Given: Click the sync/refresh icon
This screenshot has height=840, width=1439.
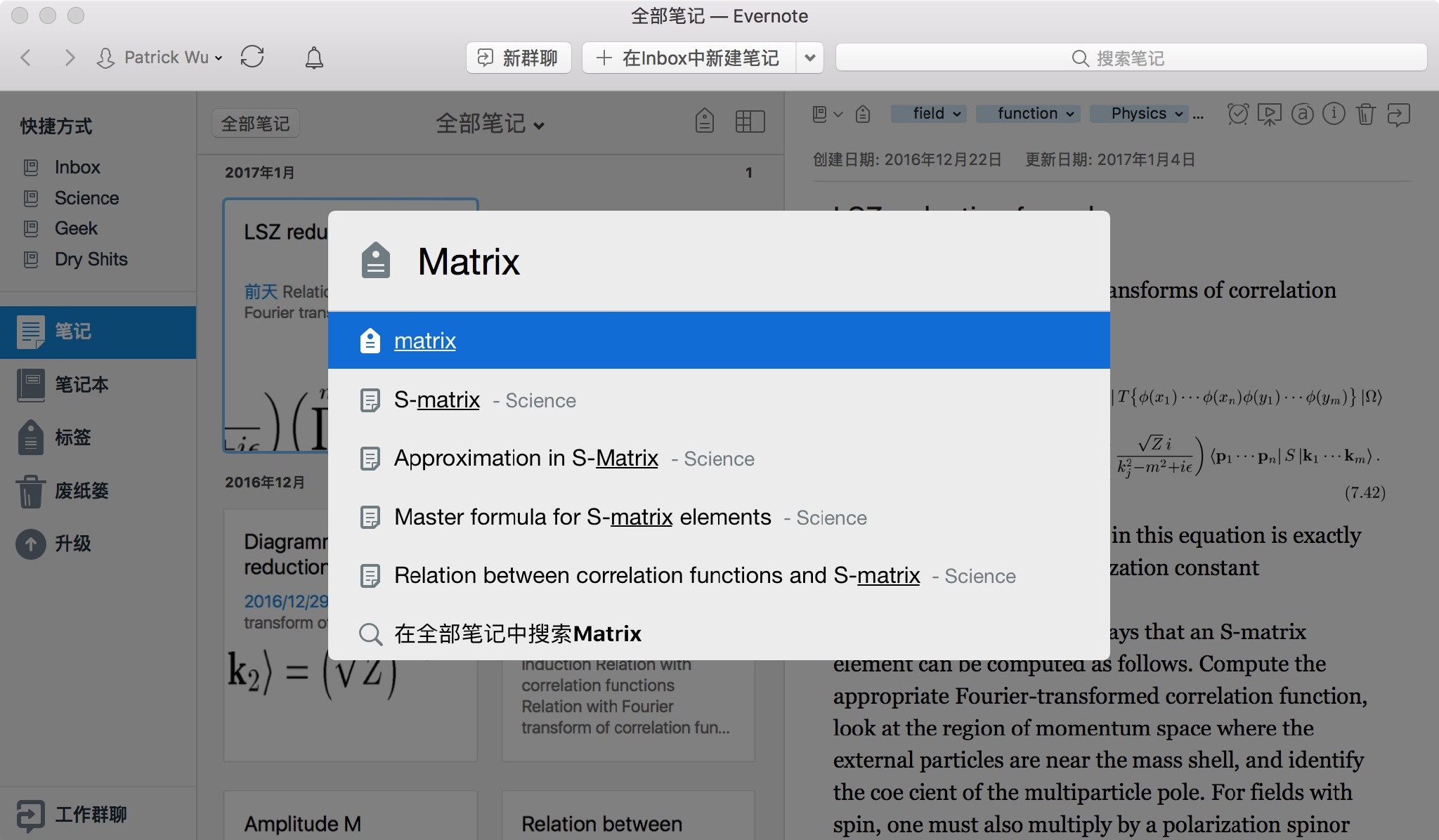Looking at the screenshot, I should point(252,57).
